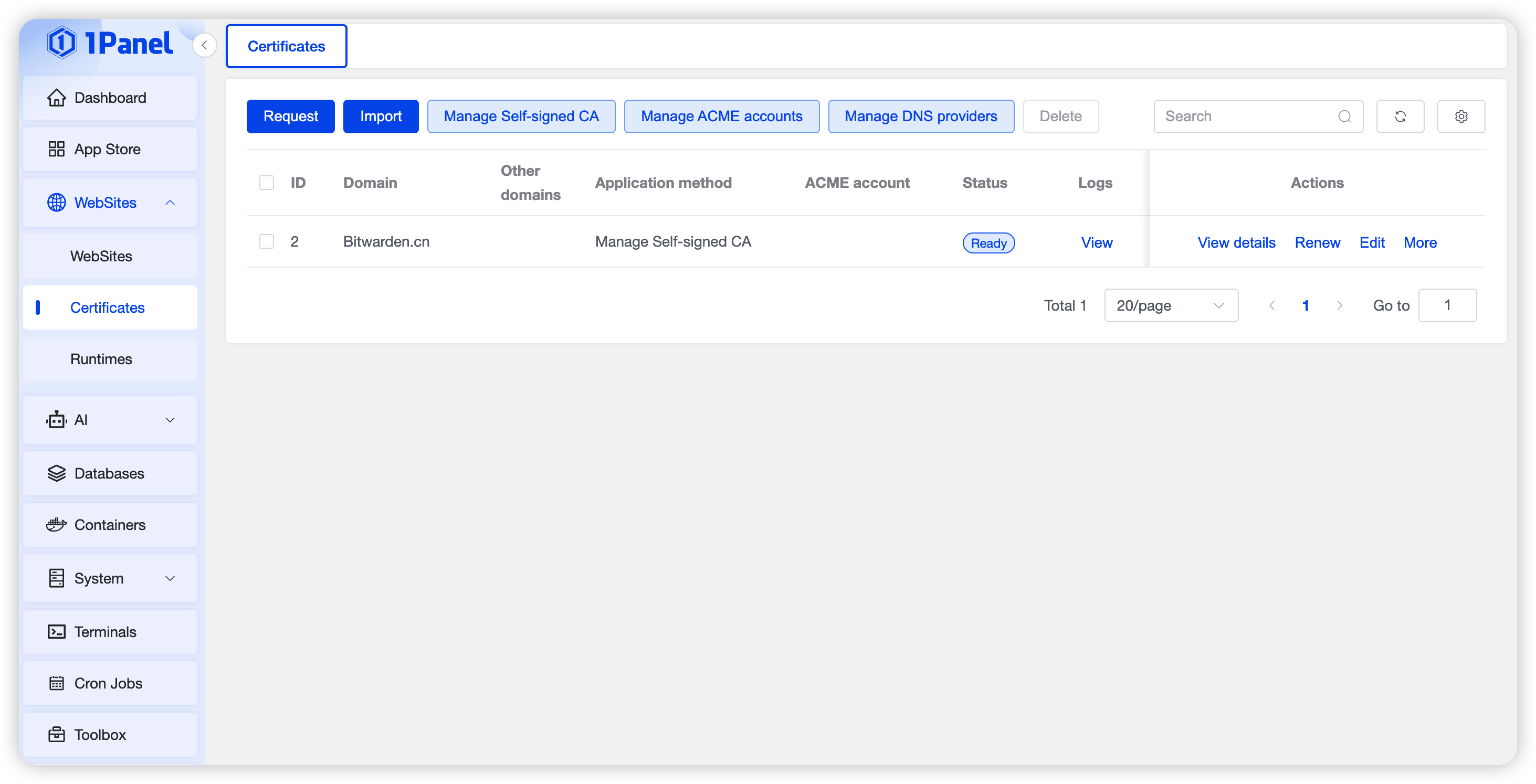The image size is (1536, 784).
Task: Collapse sidebar with the arrow button
Action: pos(204,45)
